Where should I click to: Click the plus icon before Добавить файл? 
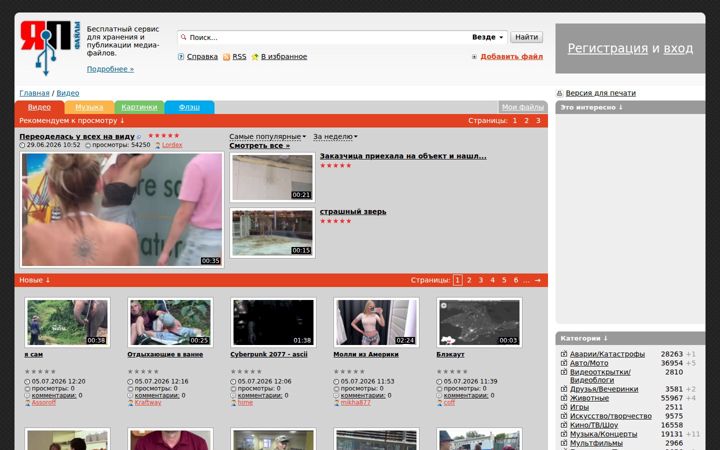474,57
